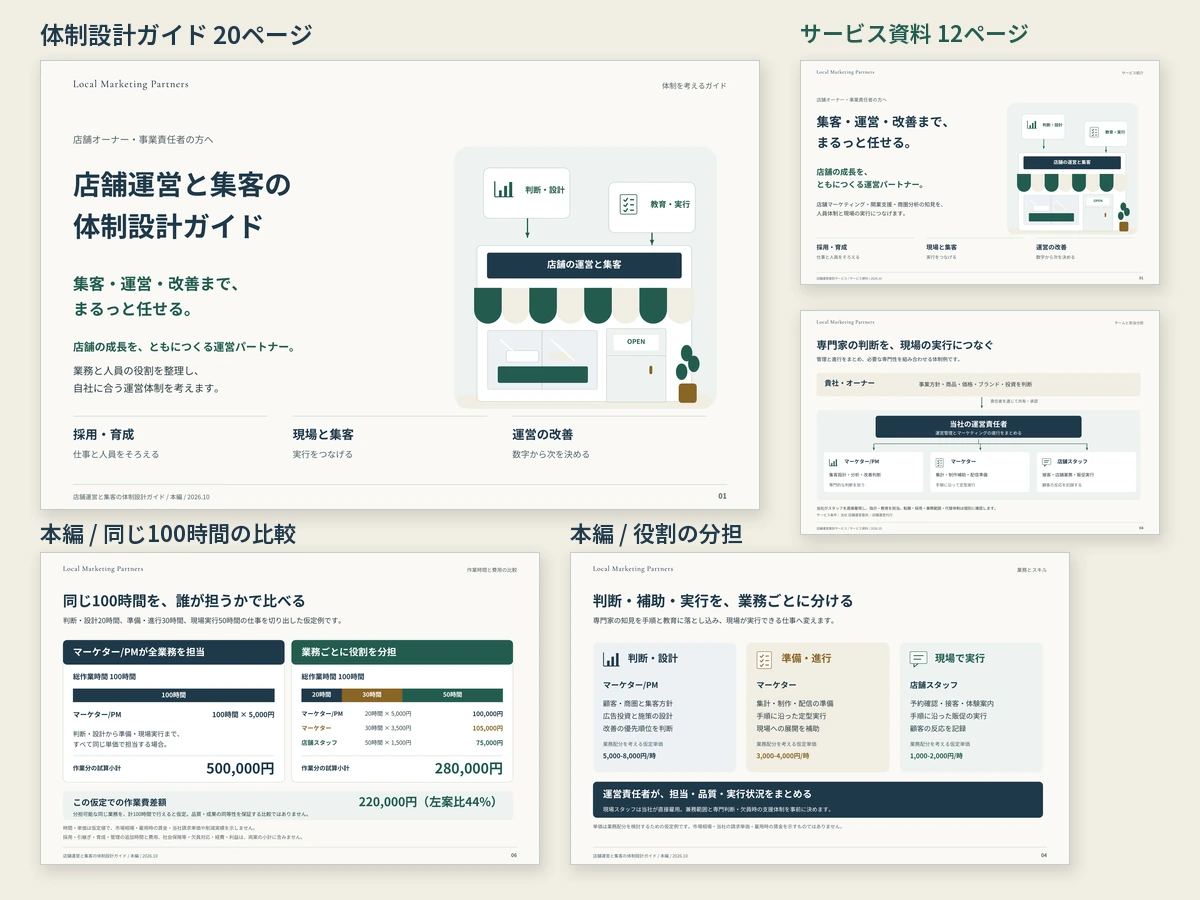Screen dimensions: 1200x900
Task: Click the 店舗の運営と集客 sign on guide cover
Action: (584, 265)
